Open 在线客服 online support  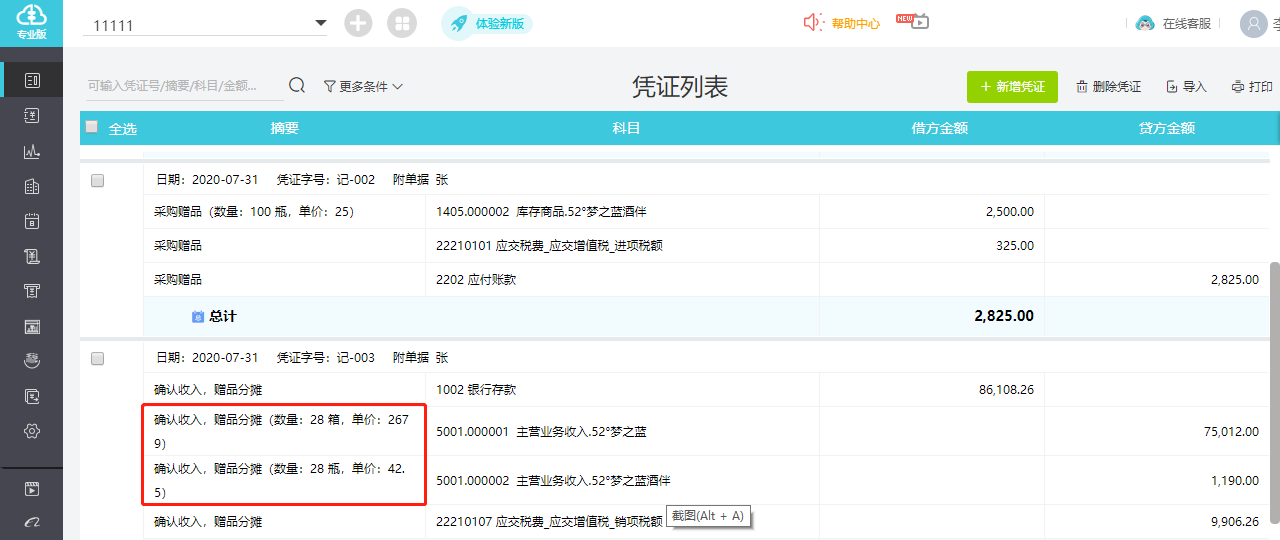point(1187,23)
